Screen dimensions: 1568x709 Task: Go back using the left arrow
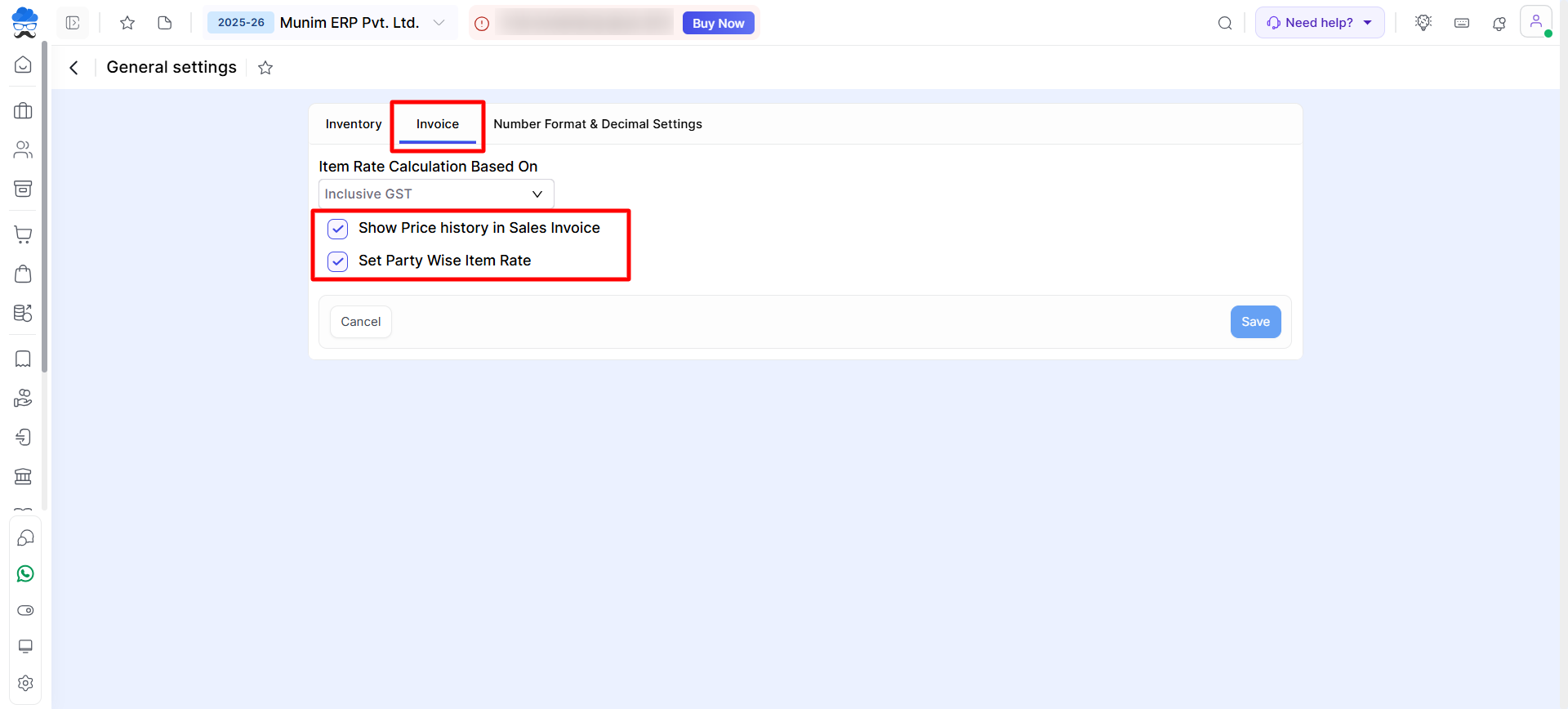pyautogui.click(x=74, y=68)
